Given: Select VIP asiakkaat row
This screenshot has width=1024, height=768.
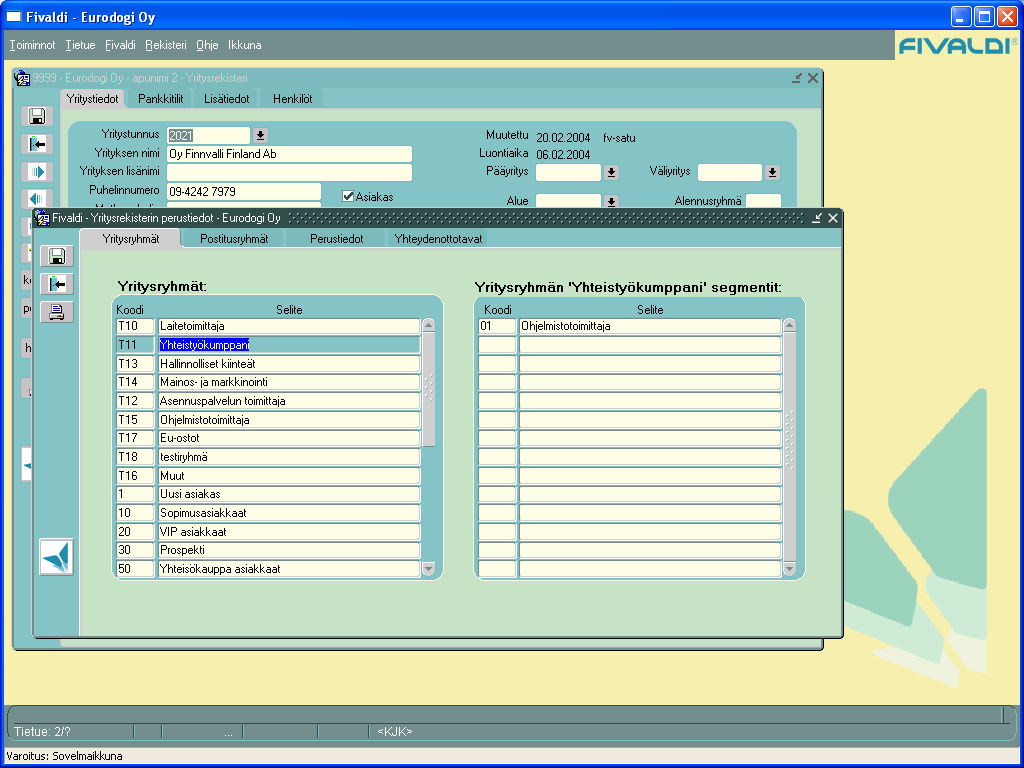Looking at the screenshot, I should point(289,532).
